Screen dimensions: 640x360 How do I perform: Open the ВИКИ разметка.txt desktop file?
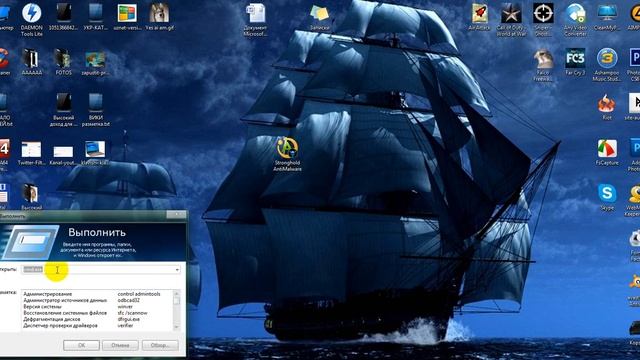(x=96, y=110)
